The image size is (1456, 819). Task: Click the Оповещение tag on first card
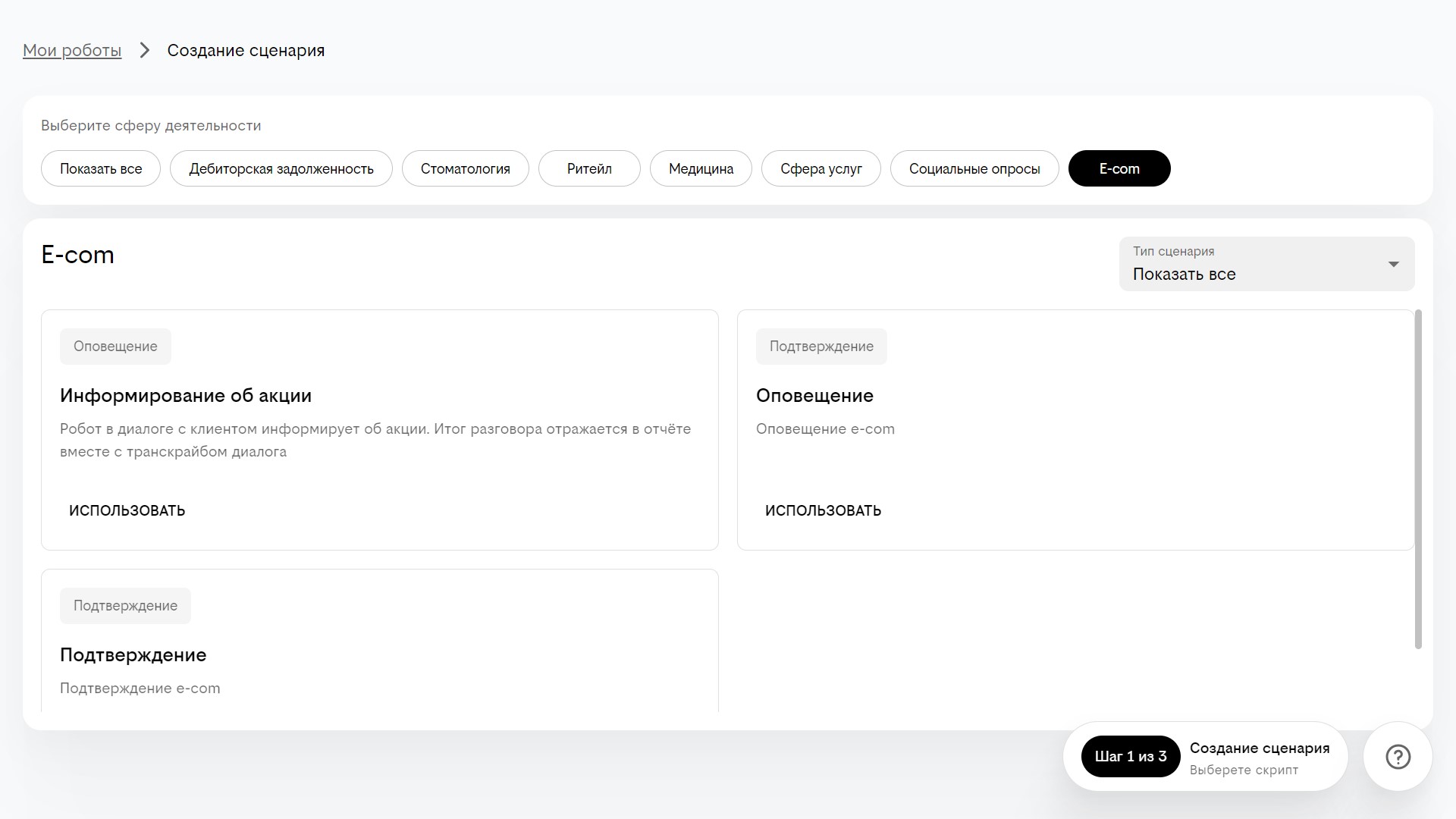(115, 347)
